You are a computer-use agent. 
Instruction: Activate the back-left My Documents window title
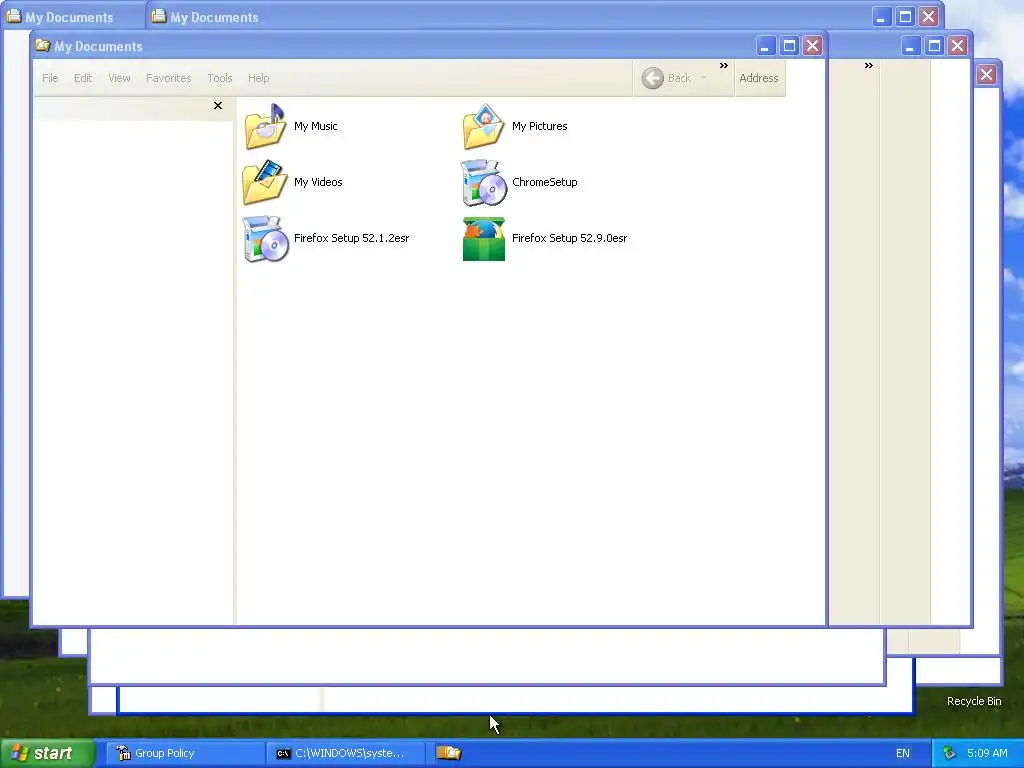pyautogui.click(x=69, y=18)
